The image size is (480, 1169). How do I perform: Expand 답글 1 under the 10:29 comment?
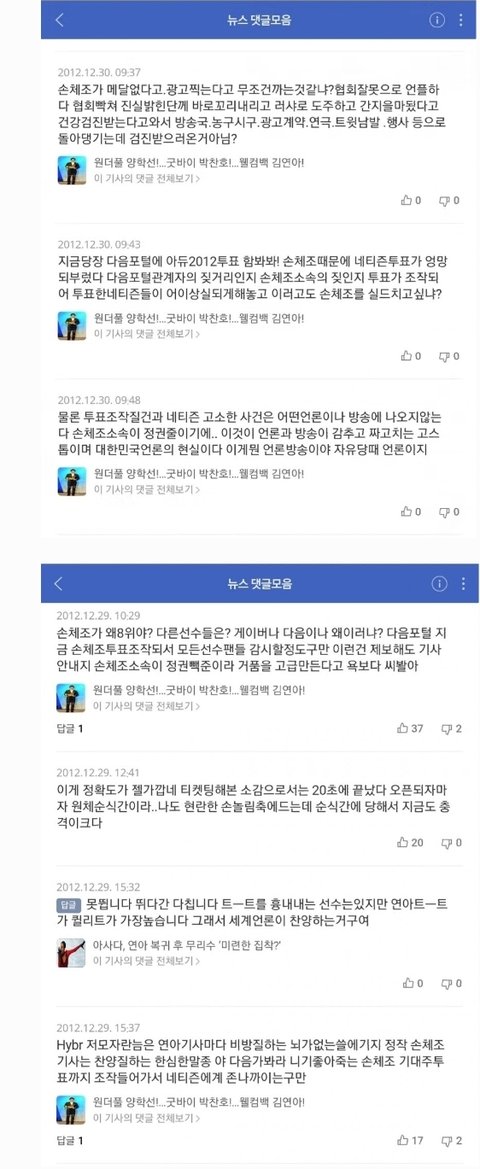[x=70, y=728]
